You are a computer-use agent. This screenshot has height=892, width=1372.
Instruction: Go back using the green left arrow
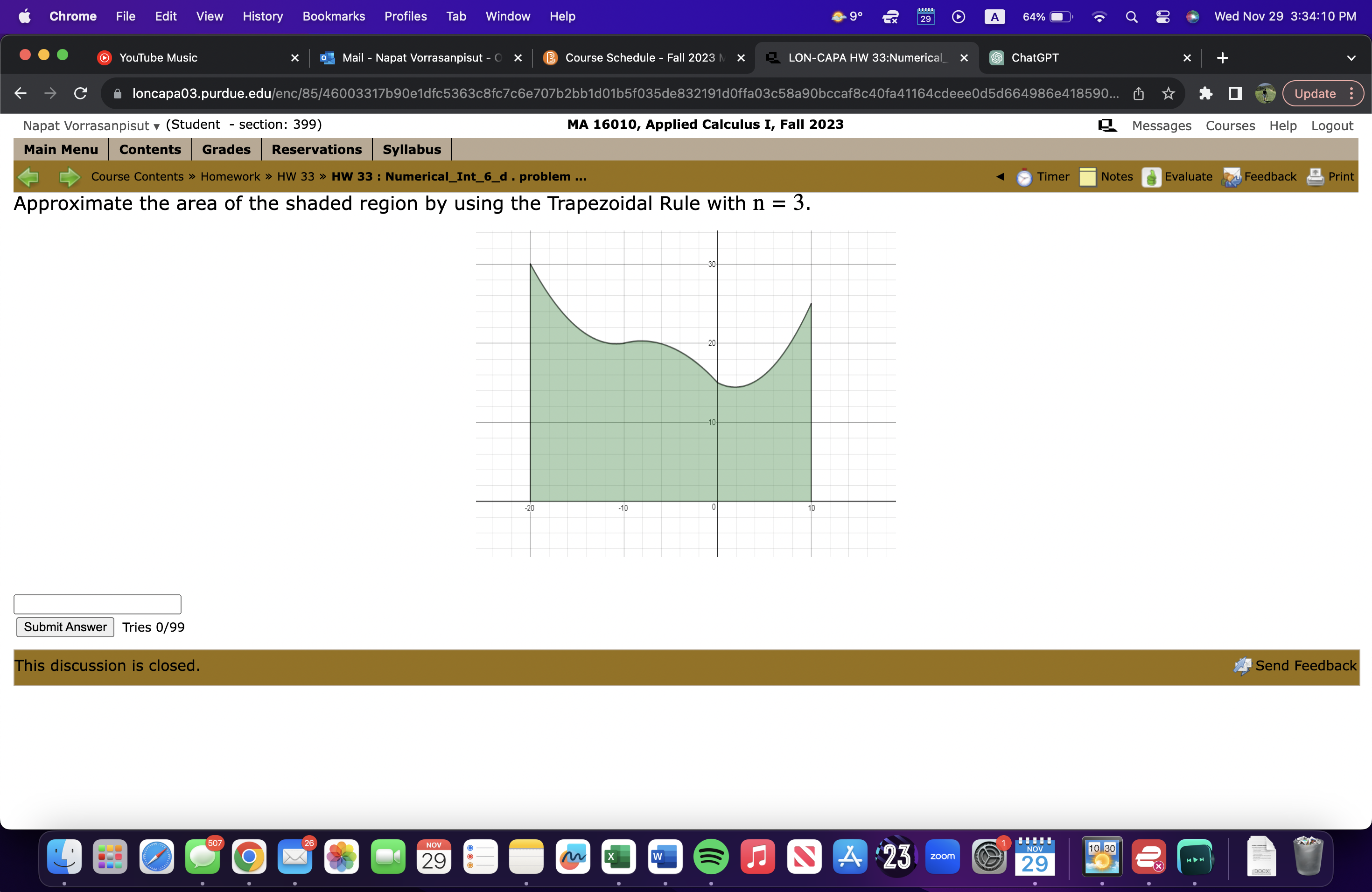click(28, 177)
